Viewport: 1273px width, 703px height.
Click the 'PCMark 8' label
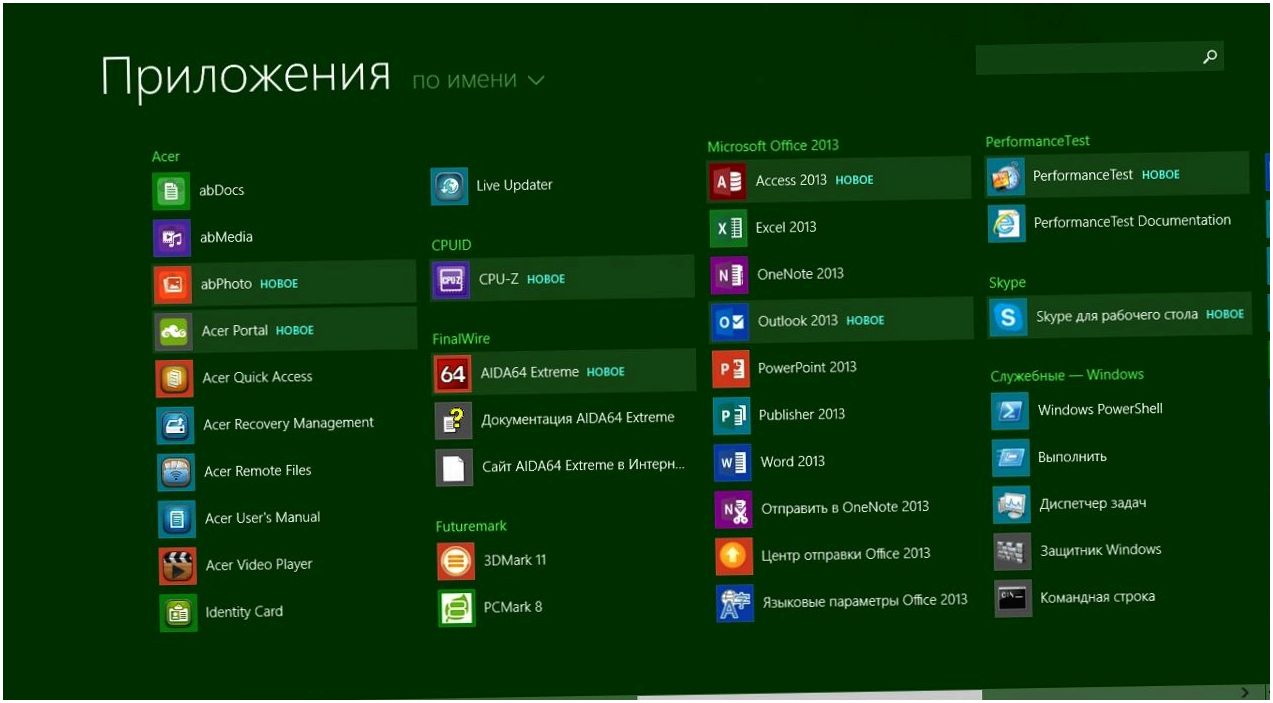[x=513, y=607]
